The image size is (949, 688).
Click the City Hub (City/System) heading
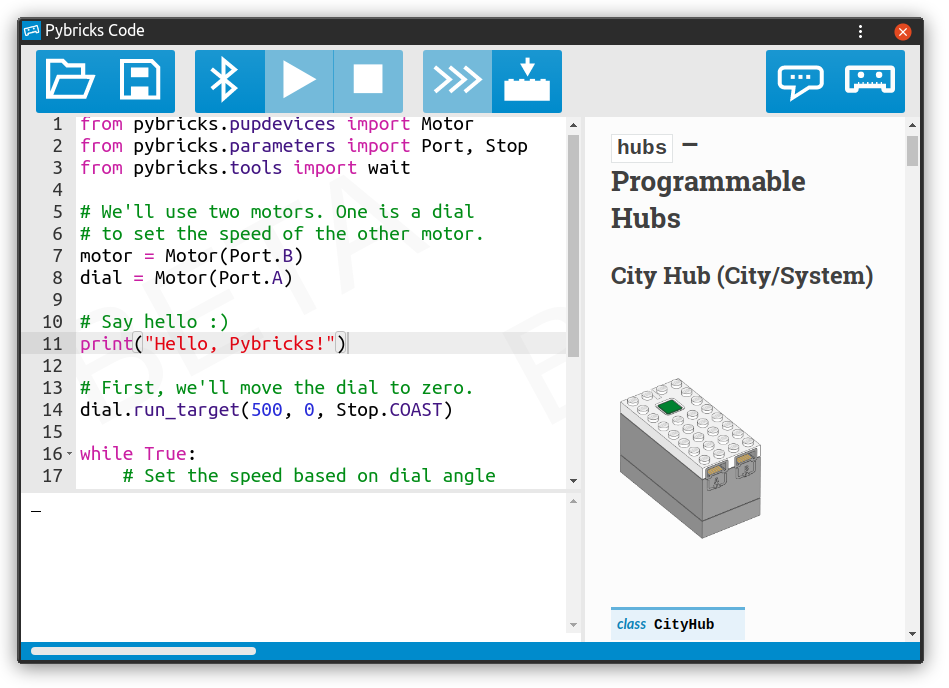point(741,276)
